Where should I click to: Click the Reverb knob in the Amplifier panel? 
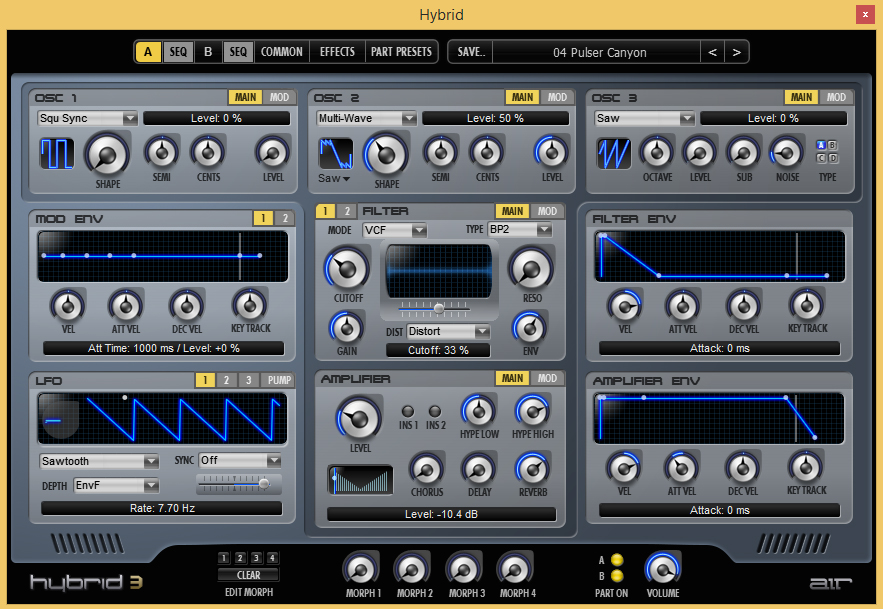(532, 472)
